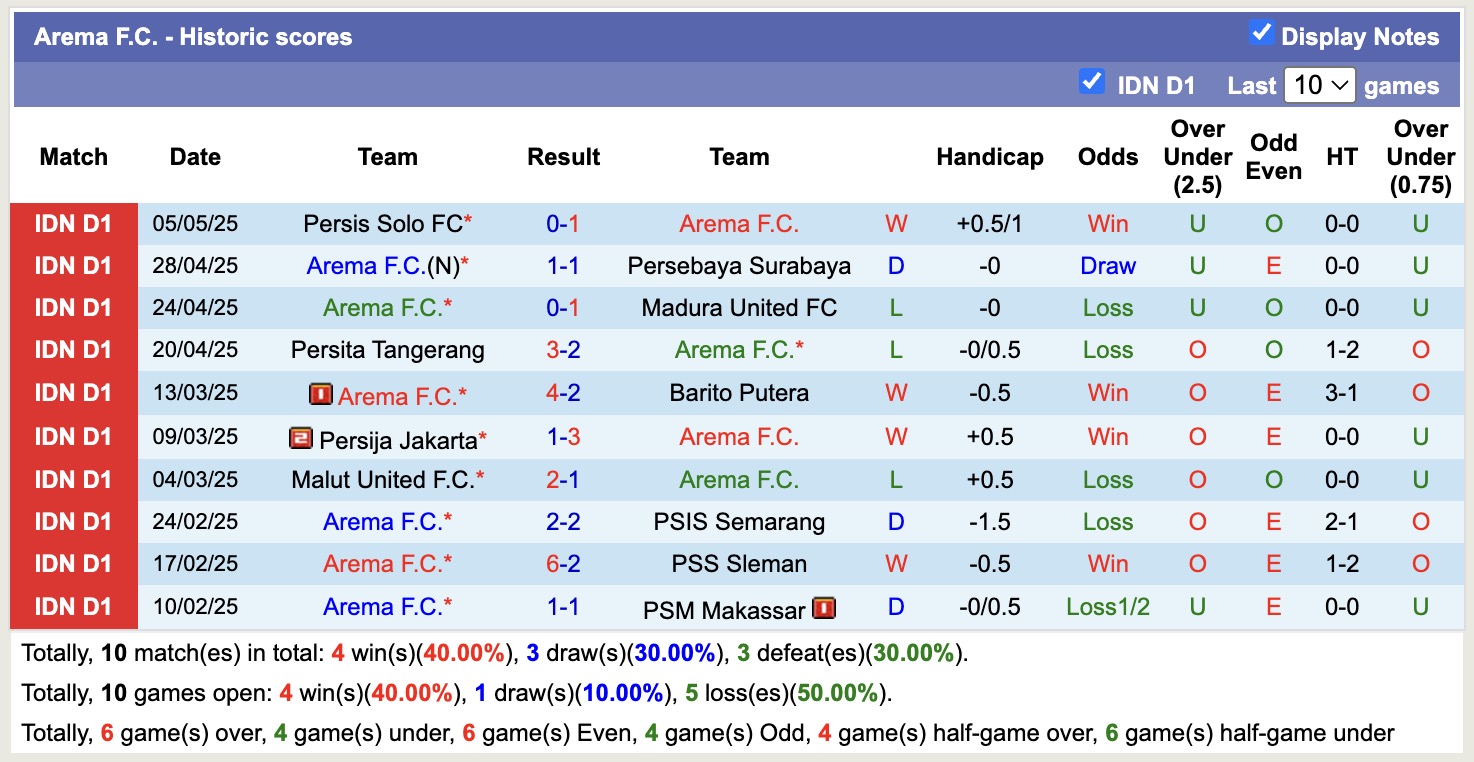Image resolution: width=1474 pixels, height=762 pixels.
Task: Select Madura United FC in the 24/04/25 row
Action: click(739, 308)
